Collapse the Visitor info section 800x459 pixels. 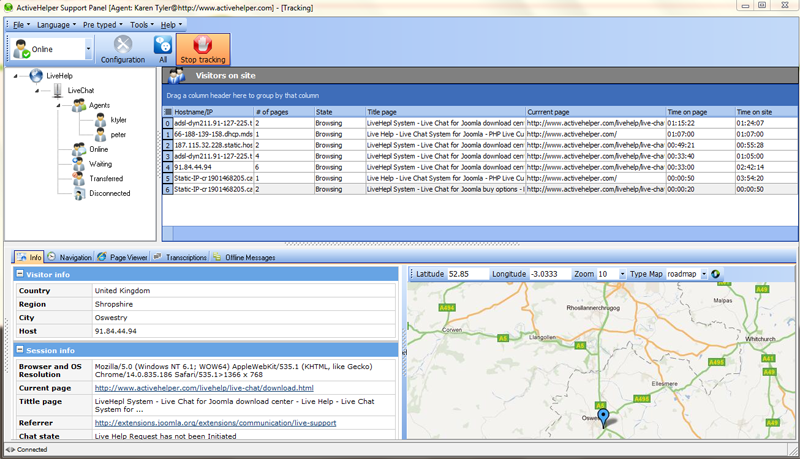point(20,274)
